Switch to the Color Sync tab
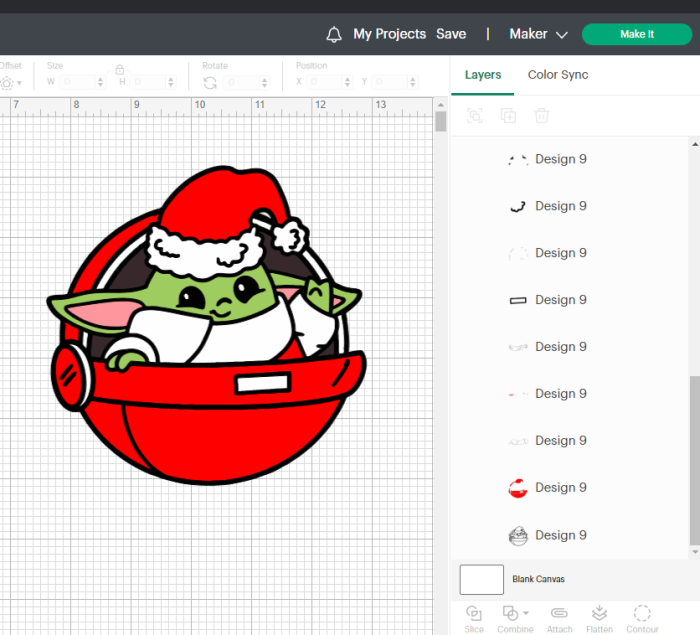This screenshot has width=700, height=635. [558, 75]
